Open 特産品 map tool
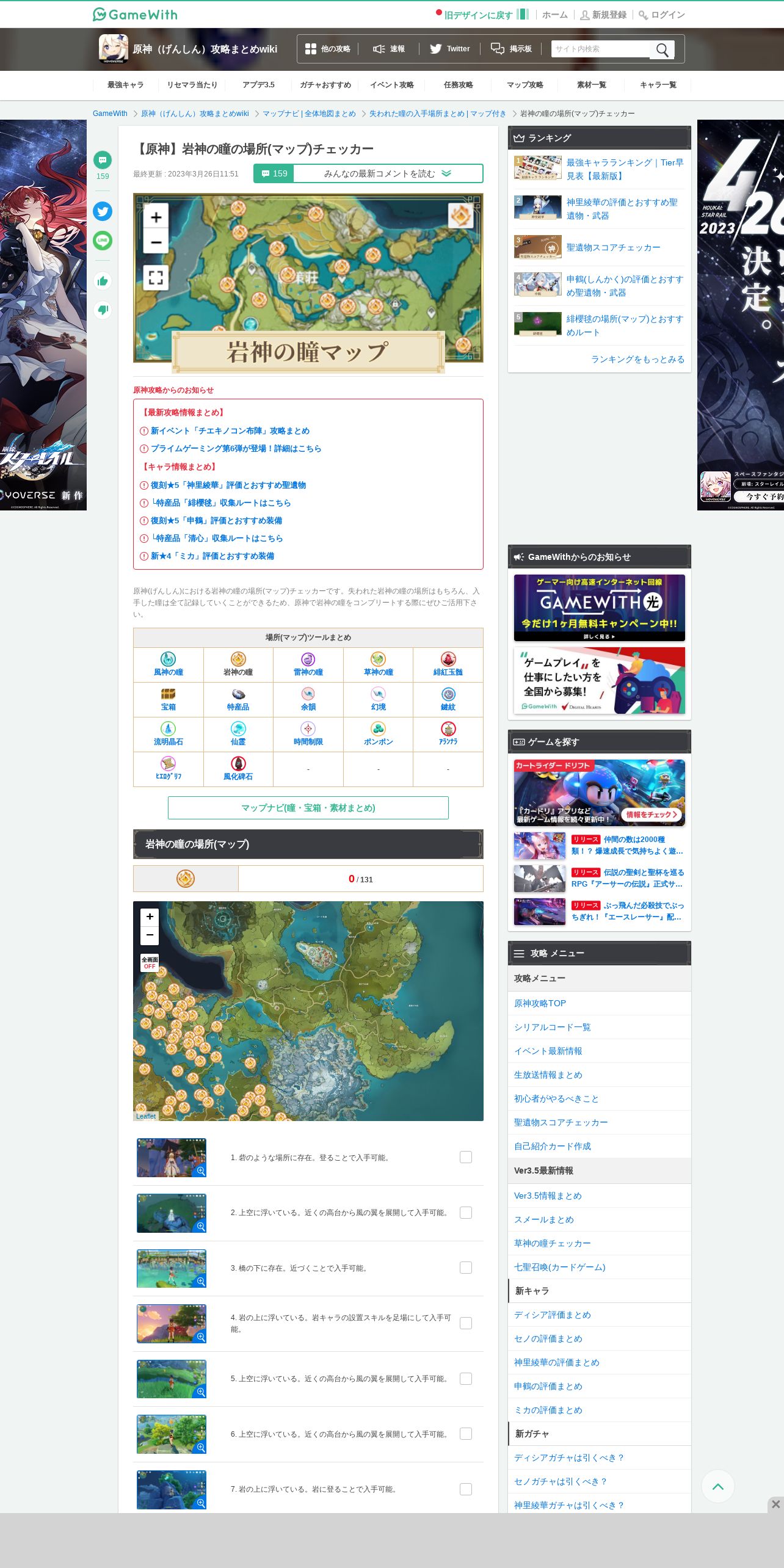The image size is (784, 1568). pyautogui.click(x=238, y=699)
